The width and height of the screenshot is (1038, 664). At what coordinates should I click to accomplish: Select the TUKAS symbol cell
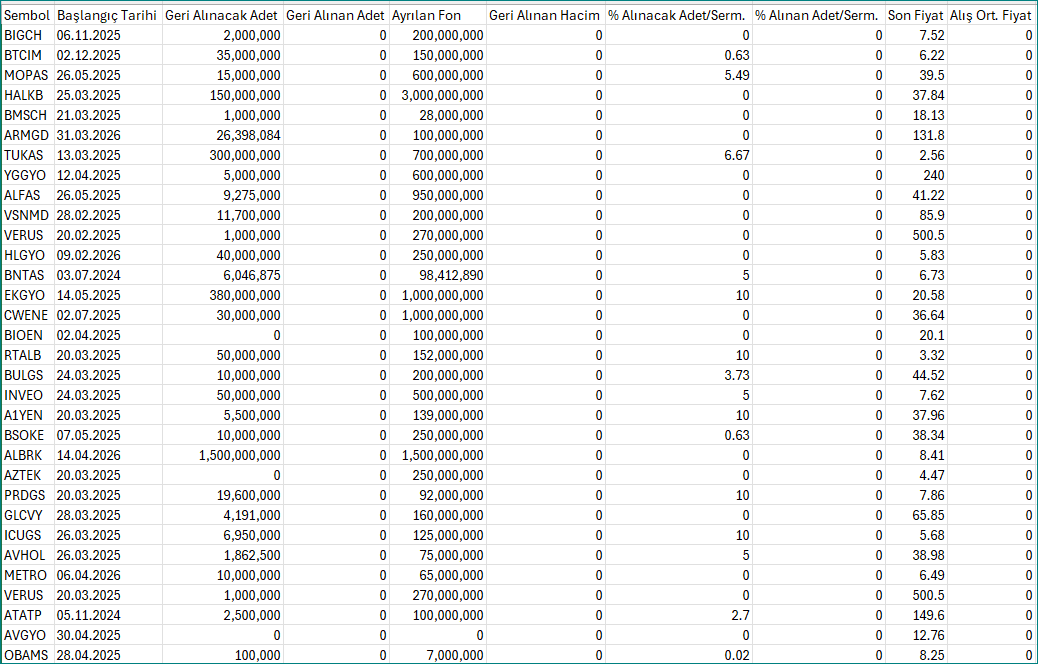(27, 156)
